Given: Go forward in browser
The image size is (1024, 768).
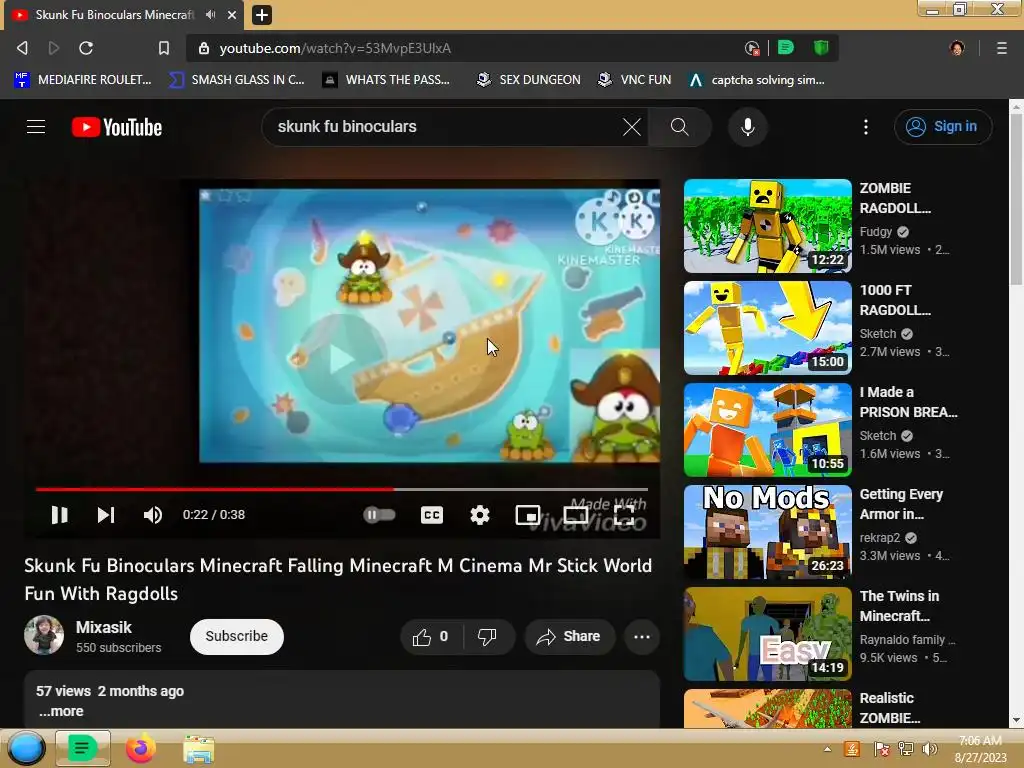Looking at the screenshot, I should (x=54, y=48).
